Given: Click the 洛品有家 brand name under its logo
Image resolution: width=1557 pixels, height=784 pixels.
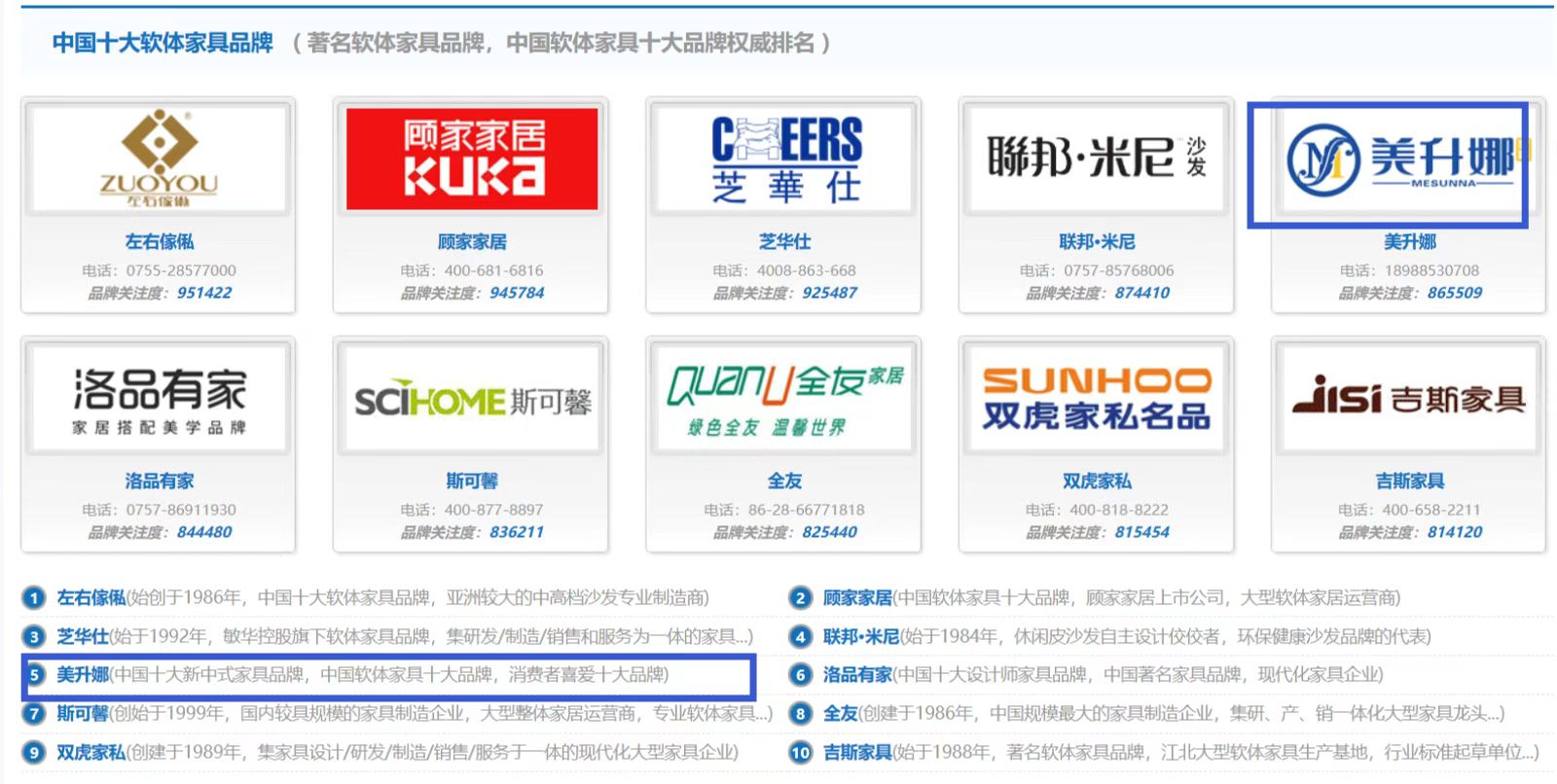Looking at the screenshot, I should click(160, 481).
